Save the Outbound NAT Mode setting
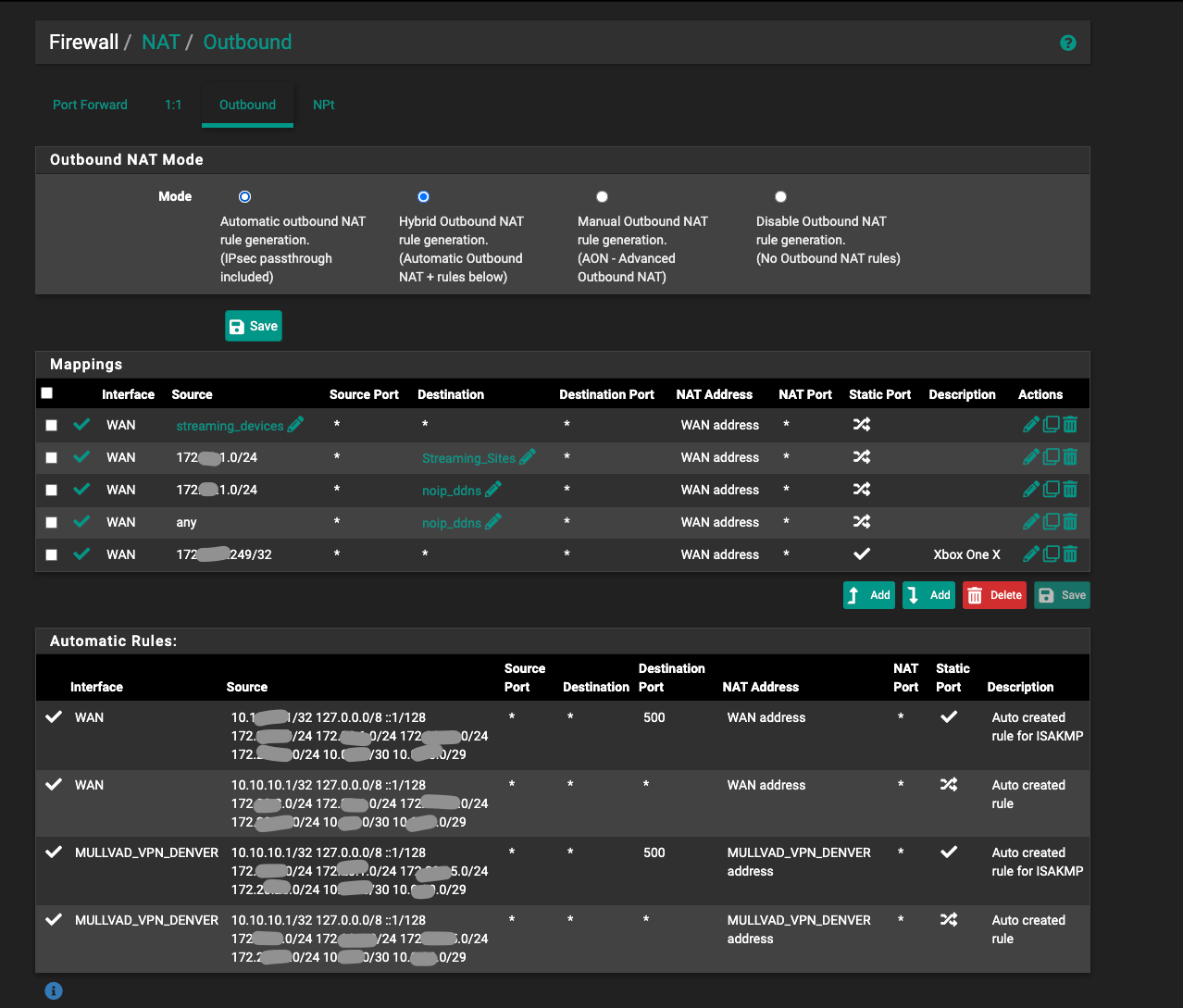Image resolution: width=1183 pixels, height=1008 pixels. pyautogui.click(x=254, y=326)
